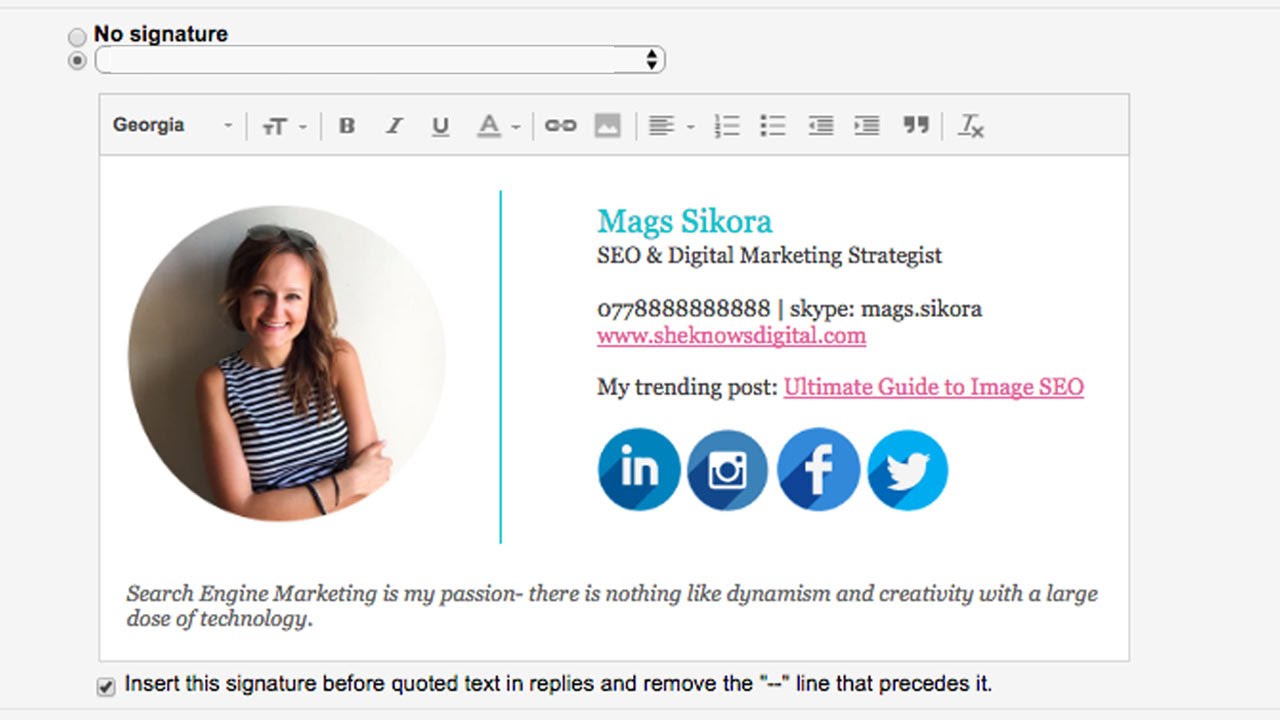Open the signature account dropdown

click(380, 60)
